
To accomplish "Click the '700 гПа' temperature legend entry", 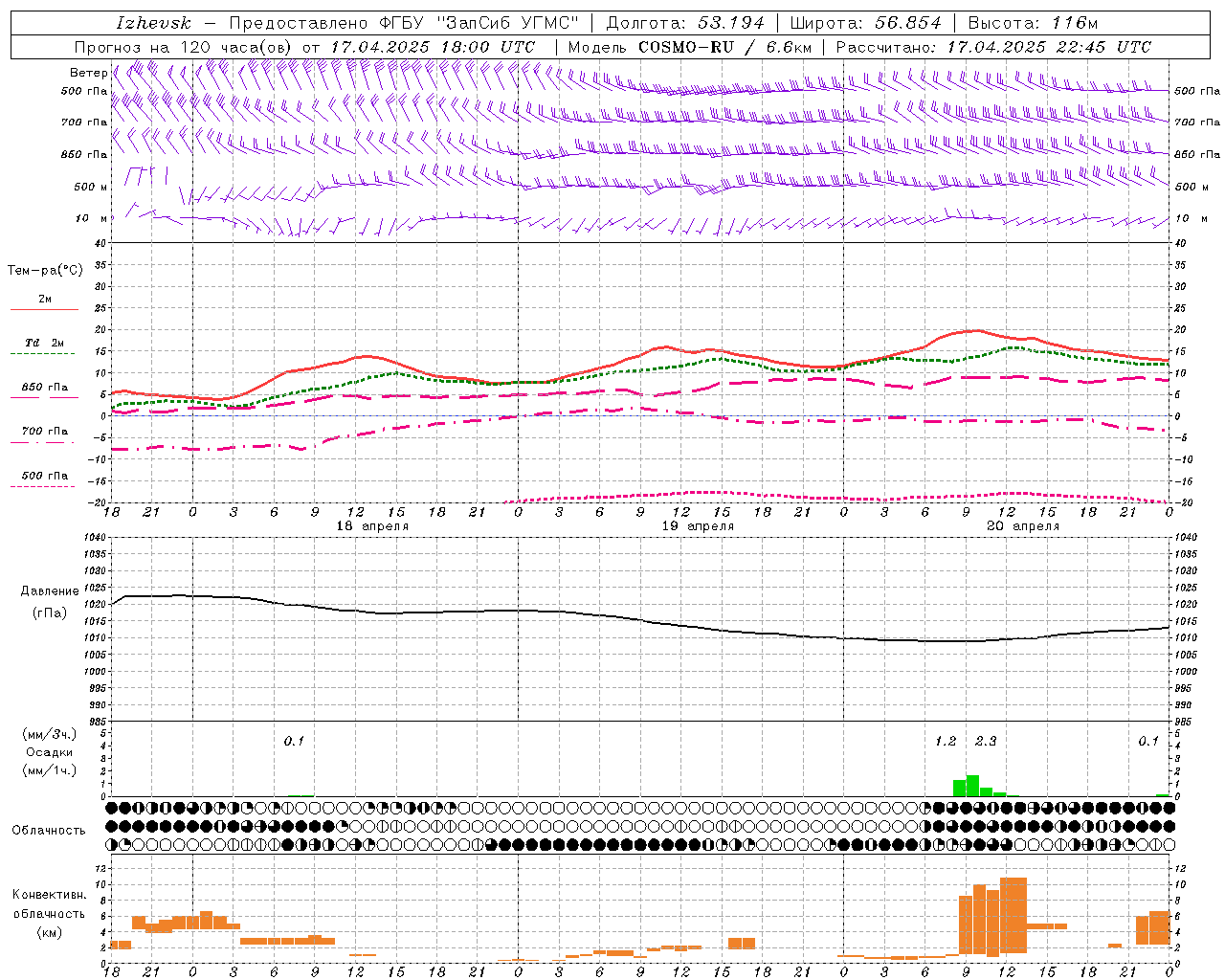I will coord(44,432).
